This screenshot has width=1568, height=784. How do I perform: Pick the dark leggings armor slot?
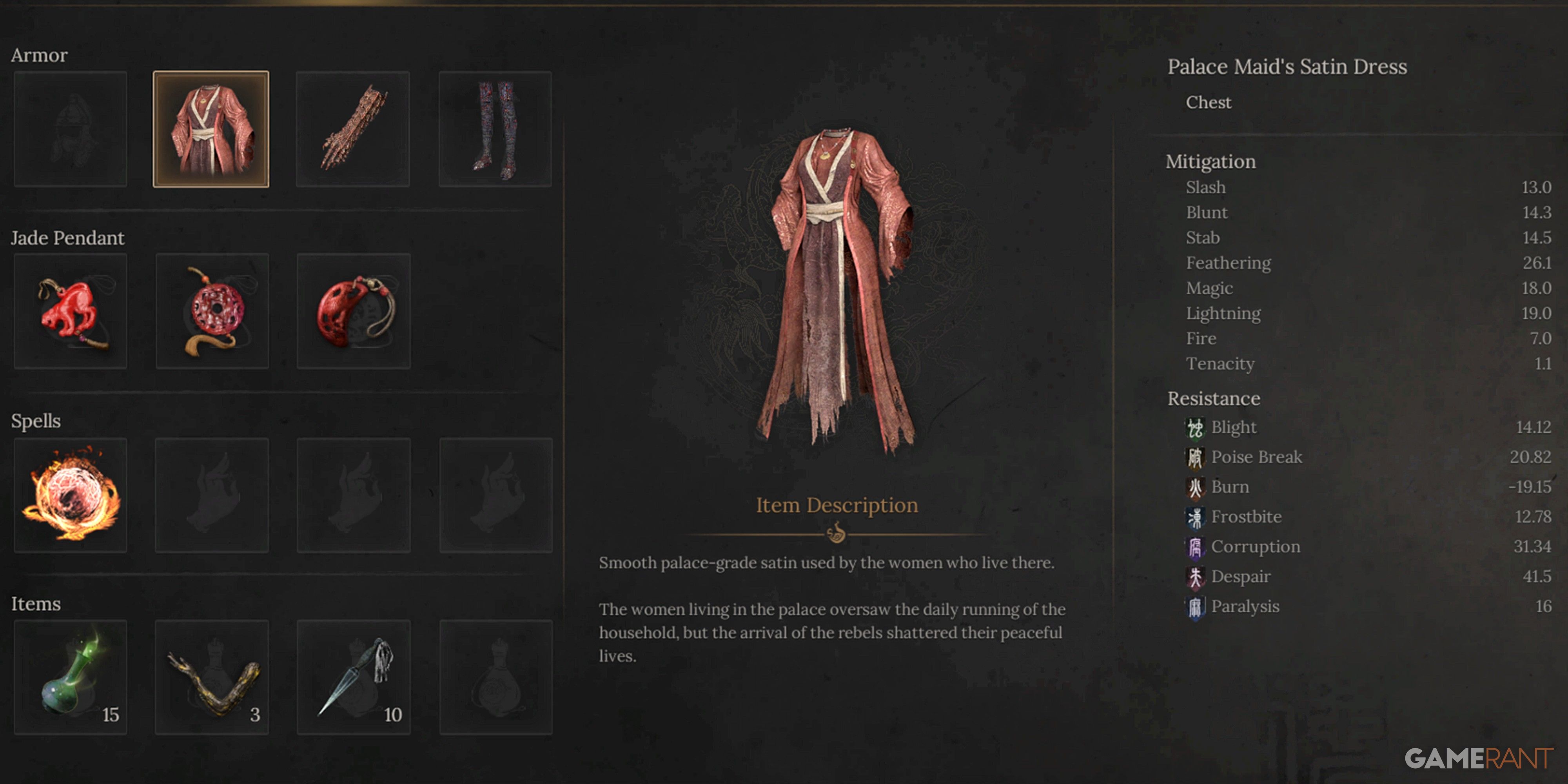(495, 129)
